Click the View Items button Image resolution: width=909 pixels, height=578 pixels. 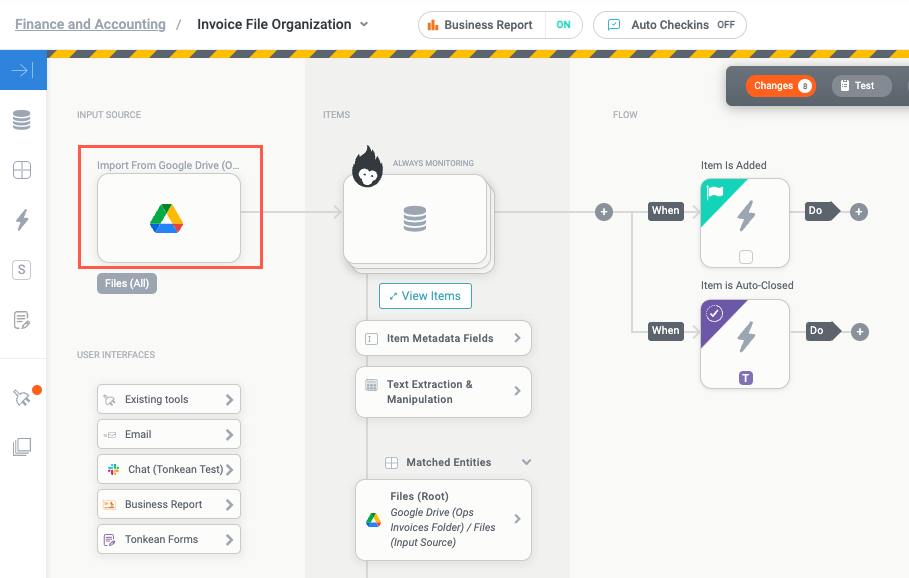(425, 296)
